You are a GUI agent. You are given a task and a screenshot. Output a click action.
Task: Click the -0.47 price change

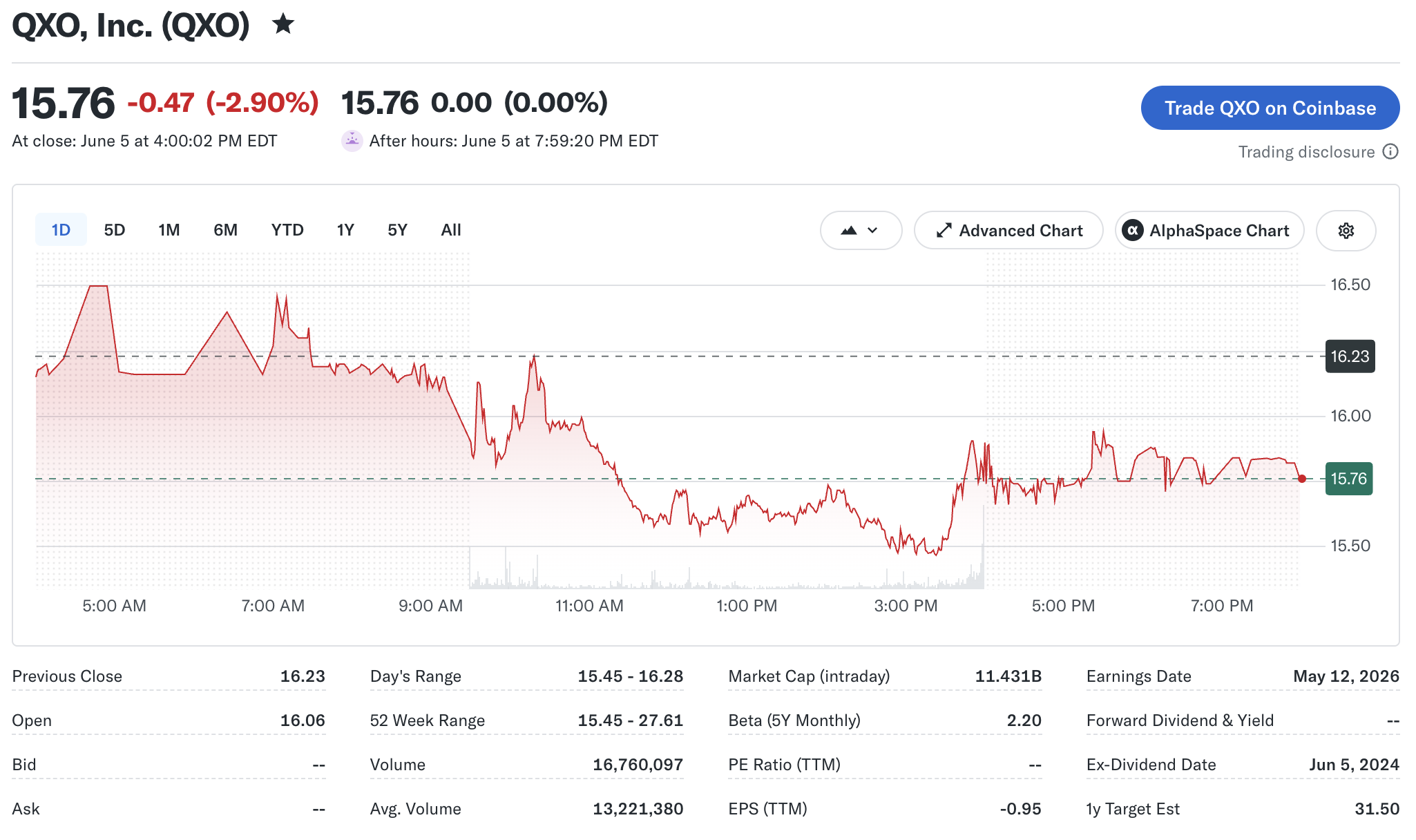tap(161, 103)
